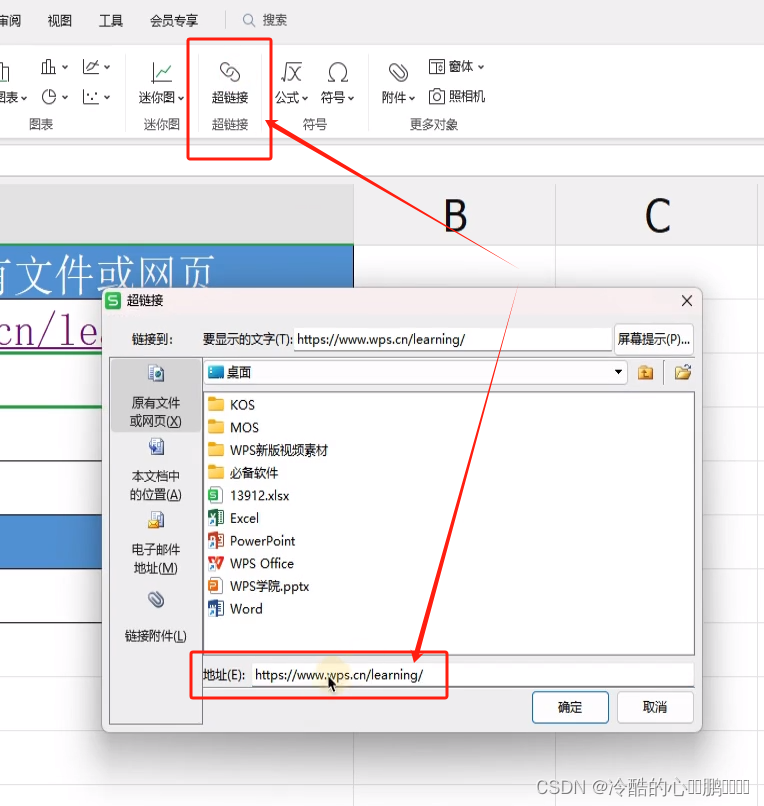The image size is (764, 806).
Task: Select the PowerPoint shortcut
Action: coord(251,541)
